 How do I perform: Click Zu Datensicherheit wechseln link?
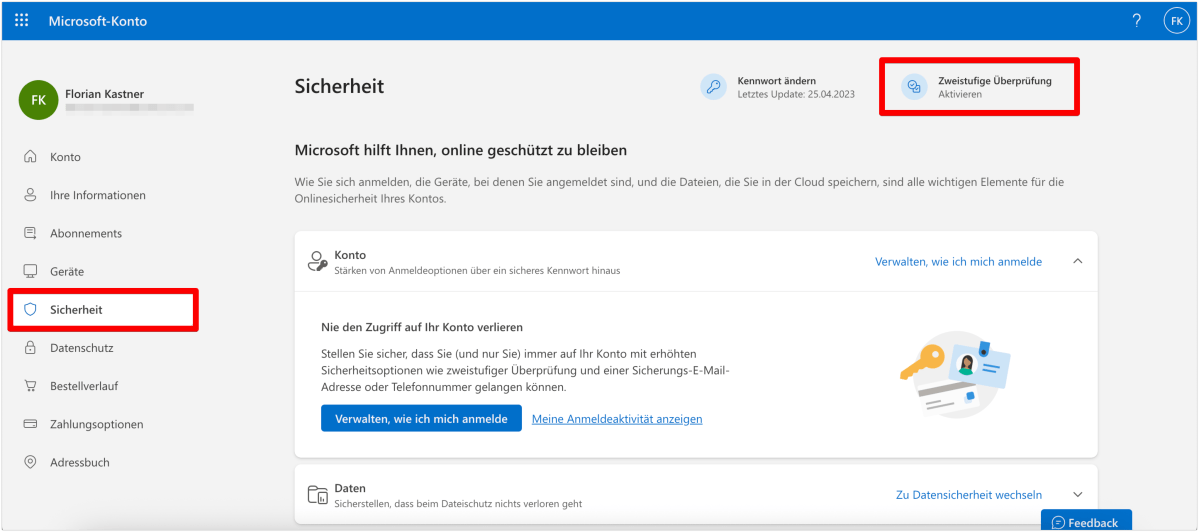point(969,495)
